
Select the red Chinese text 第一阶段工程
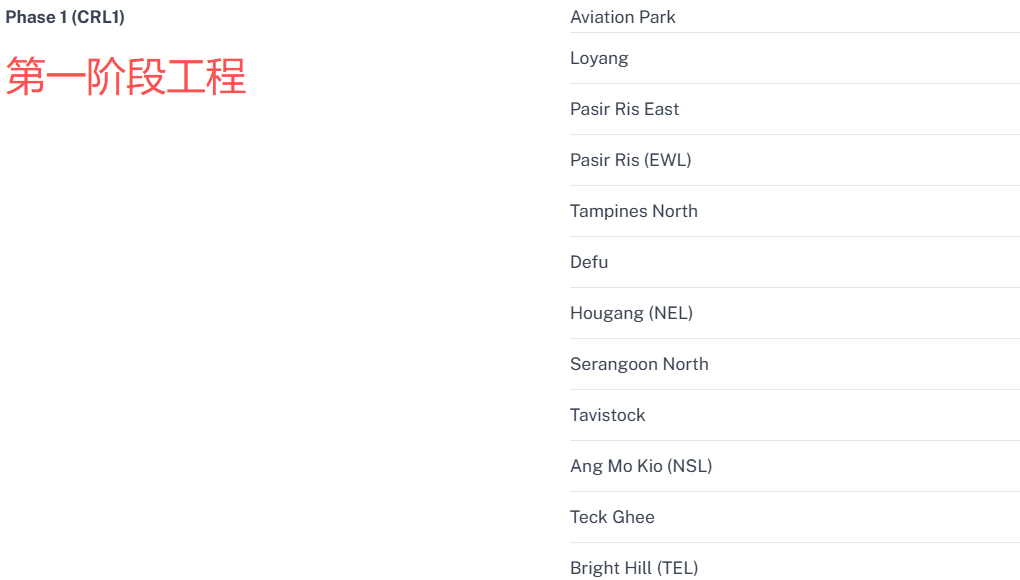point(126,77)
